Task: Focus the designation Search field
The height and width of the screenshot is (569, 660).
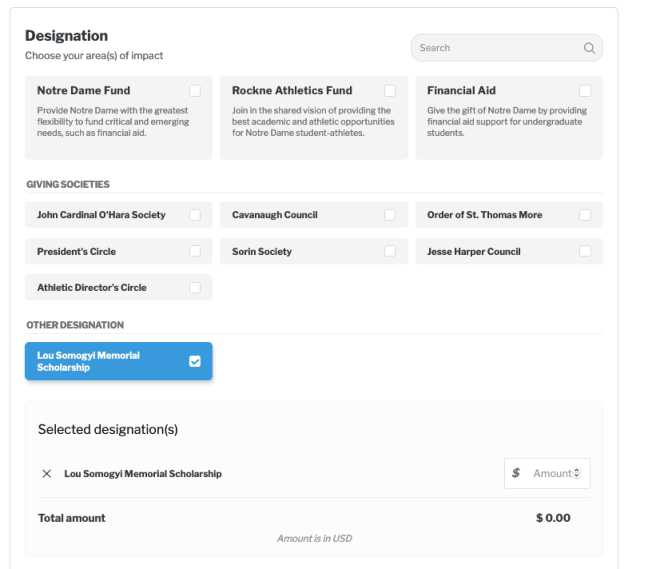Action: (507, 48)
